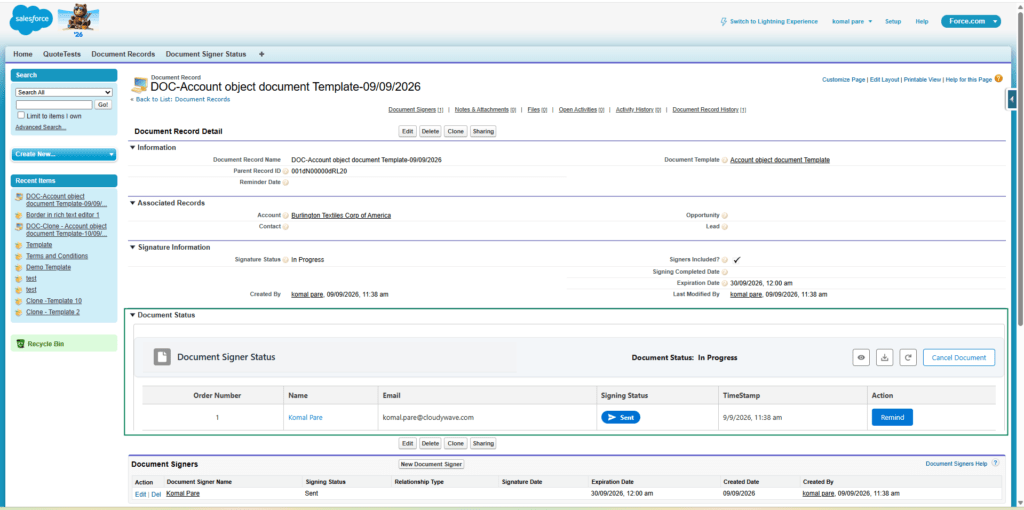Open the Search All dropdown
This screenshot has width=1024, height=510.
[x=64, y=93]
